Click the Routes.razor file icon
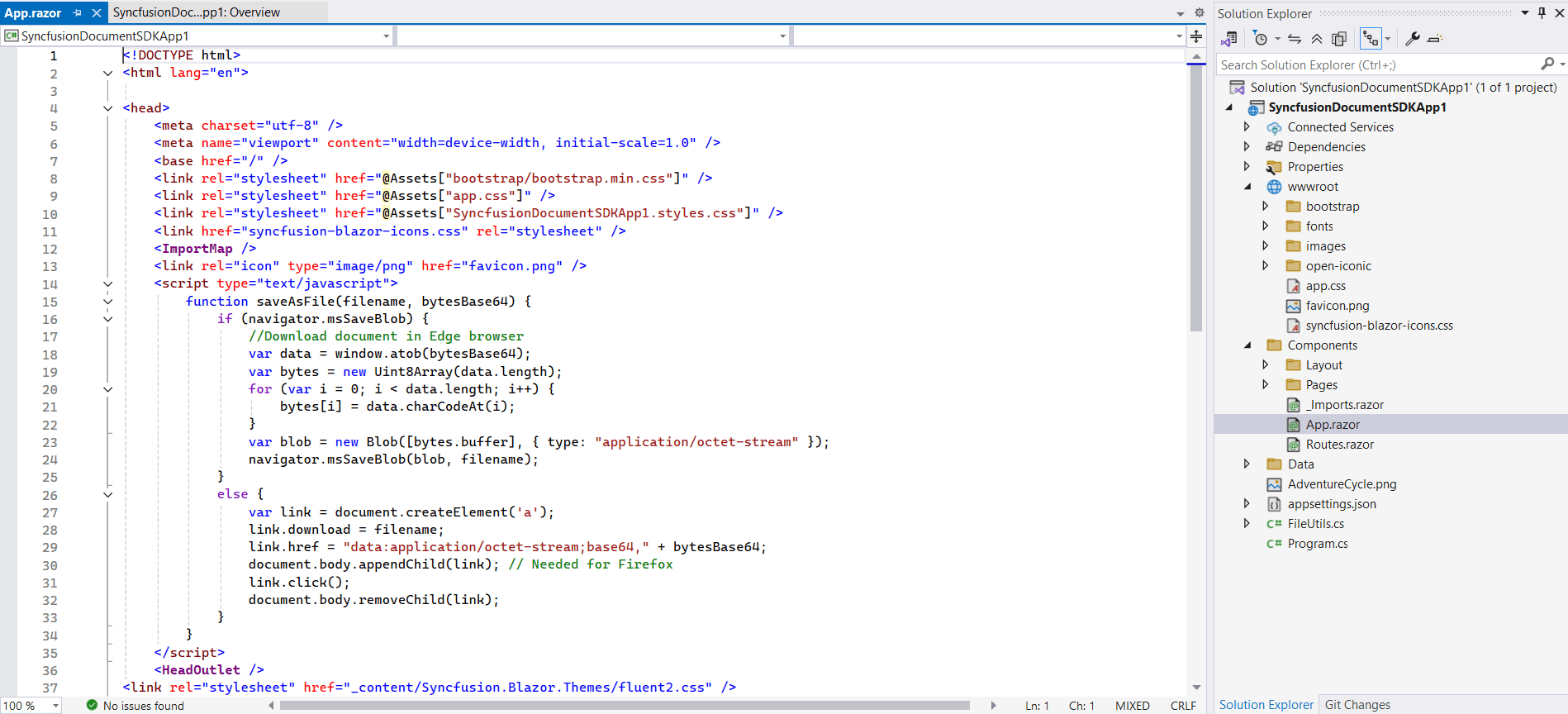 [x=1293, y=445]
